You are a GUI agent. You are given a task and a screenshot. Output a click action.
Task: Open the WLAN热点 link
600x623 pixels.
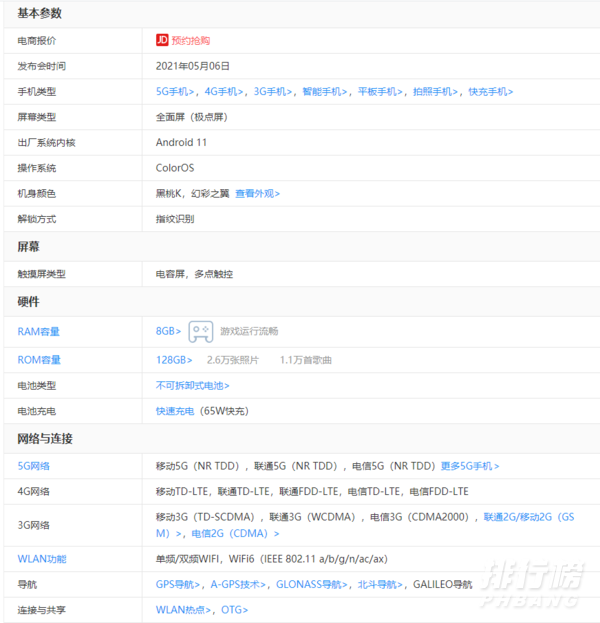click(x=183, y=610)
